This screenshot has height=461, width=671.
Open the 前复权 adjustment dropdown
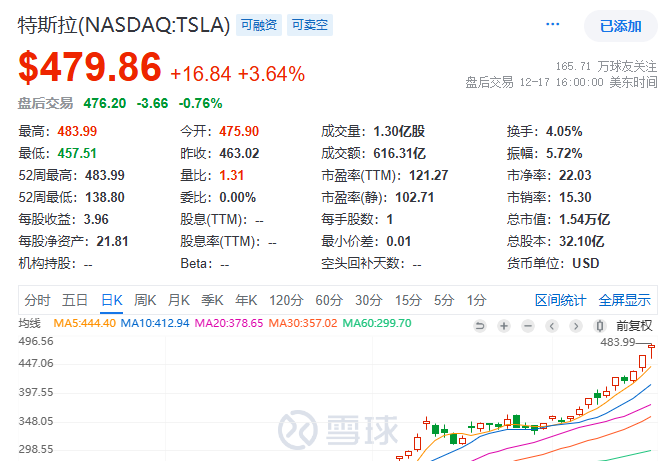point(634,326)
